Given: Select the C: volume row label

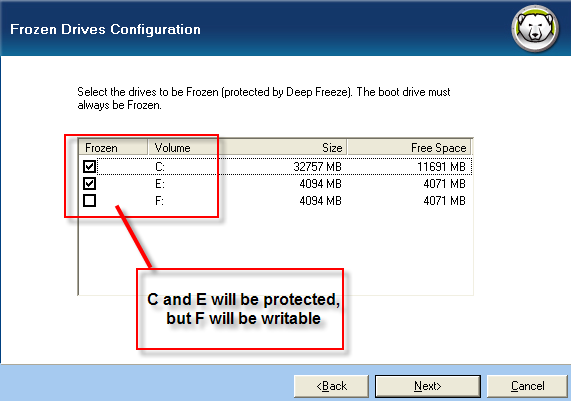Looking at the screenshot, I should click(x=160, y=167).
